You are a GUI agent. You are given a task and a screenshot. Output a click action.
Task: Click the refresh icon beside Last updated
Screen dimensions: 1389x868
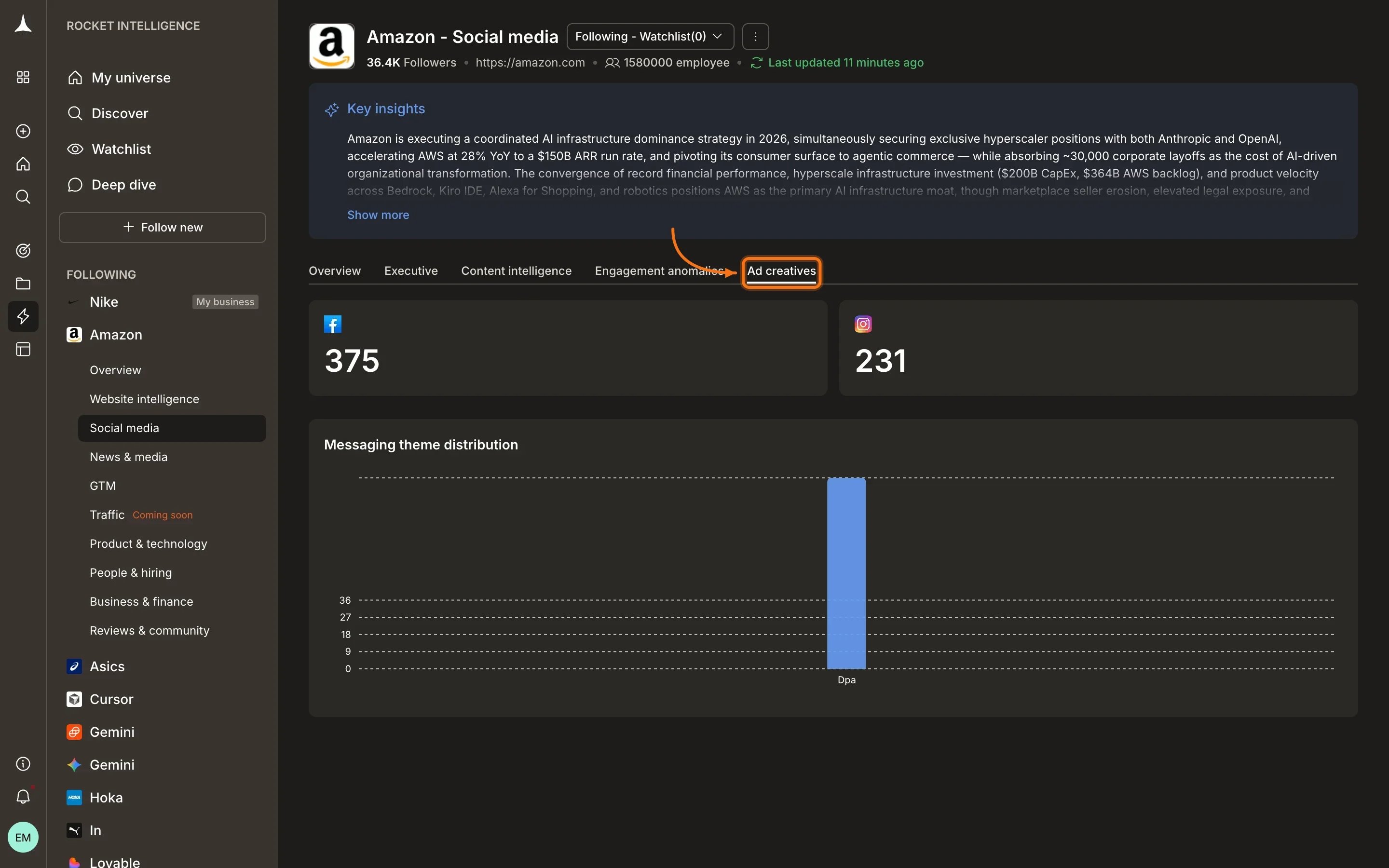click(x=757, y=63)
